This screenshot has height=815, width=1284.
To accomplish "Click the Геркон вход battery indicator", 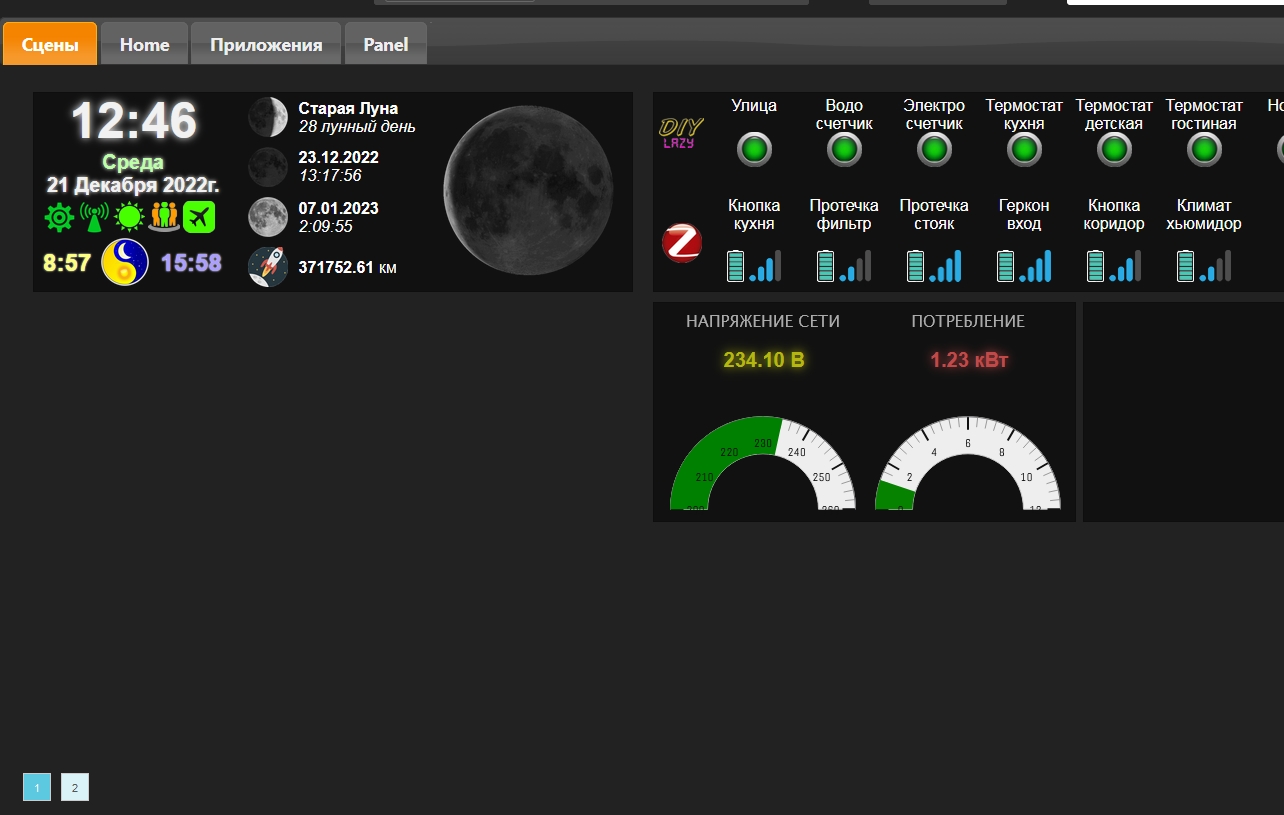I will click(1024, 265).
